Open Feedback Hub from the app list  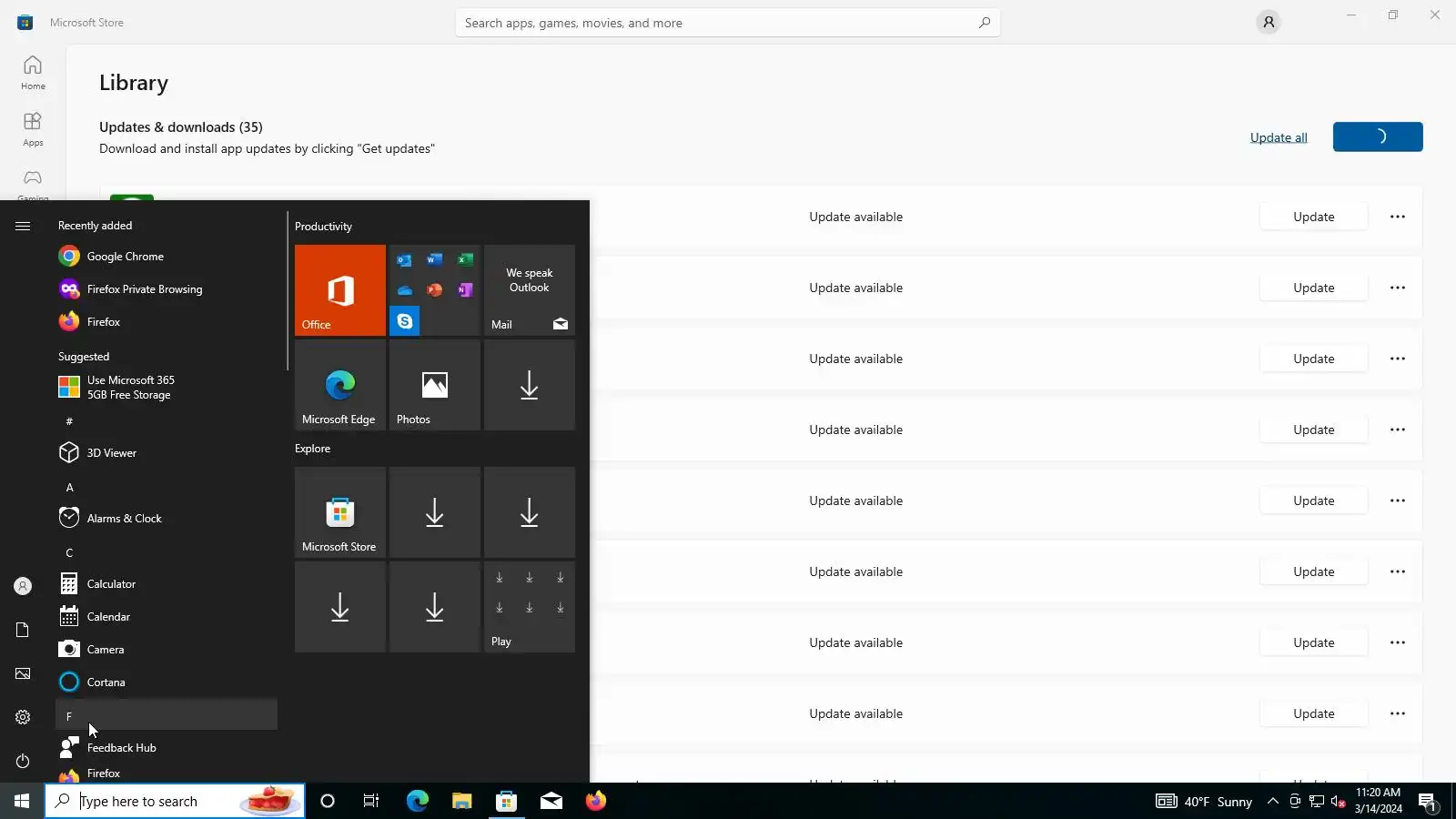167,748
